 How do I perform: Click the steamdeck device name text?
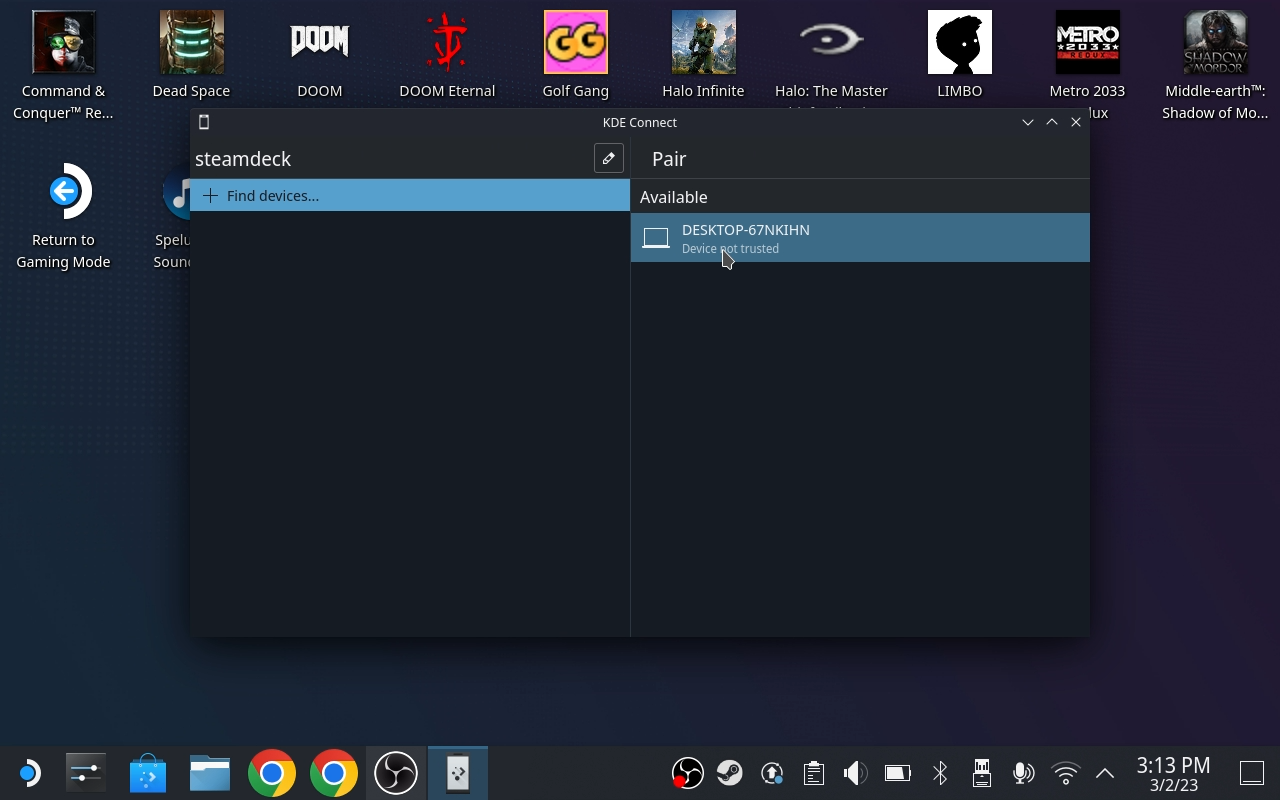point(243,159)
